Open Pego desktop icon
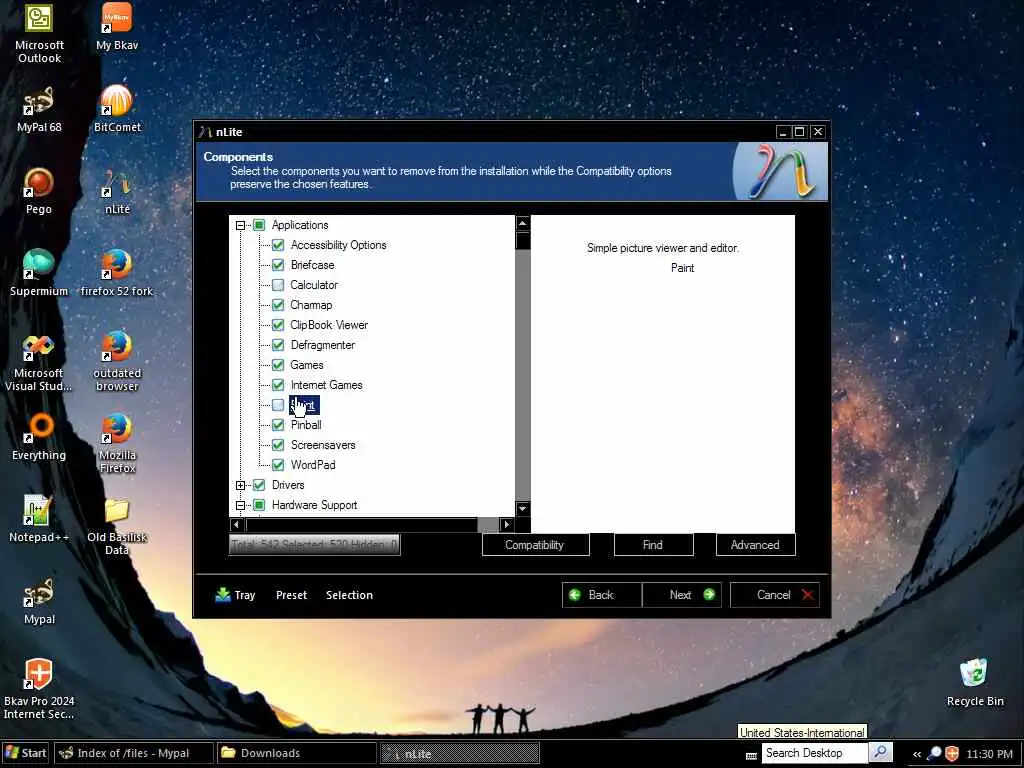The width and height of the screenshot is (1024, 768). pos(39,191)
